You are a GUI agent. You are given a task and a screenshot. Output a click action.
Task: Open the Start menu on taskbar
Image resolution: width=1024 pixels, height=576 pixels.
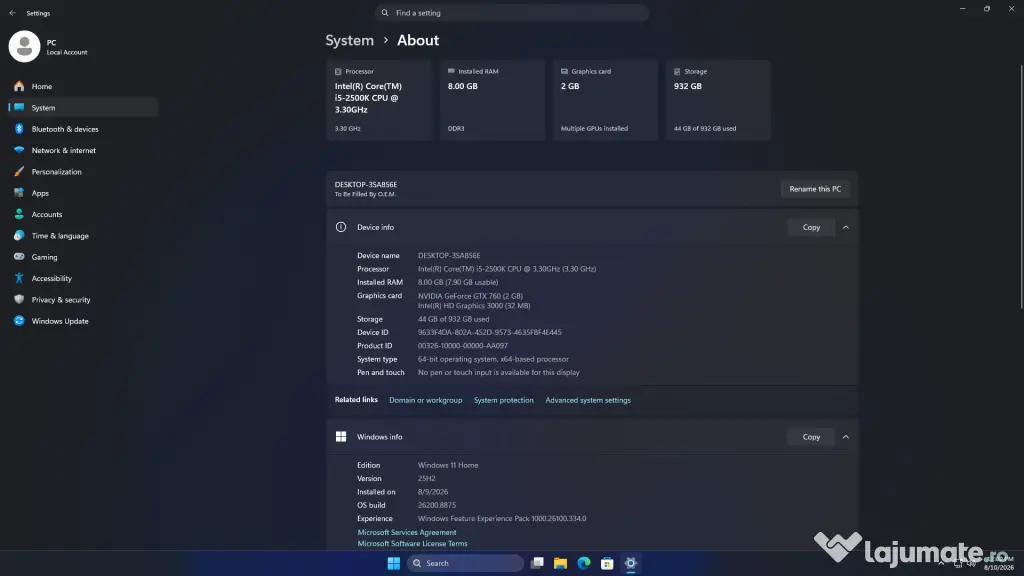[x=394, y=563]
